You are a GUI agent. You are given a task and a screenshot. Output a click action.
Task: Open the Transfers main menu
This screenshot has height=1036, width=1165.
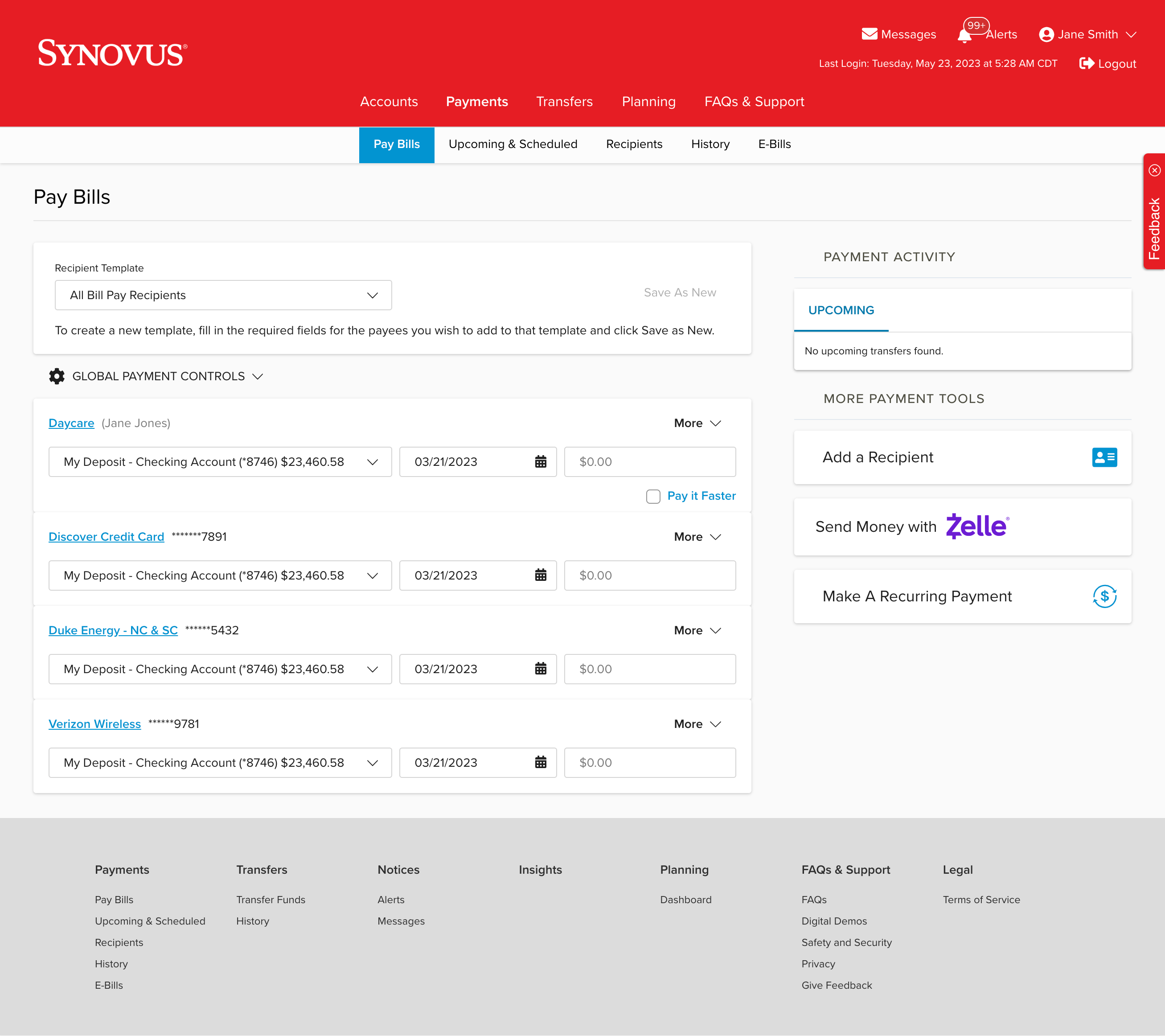564,102
